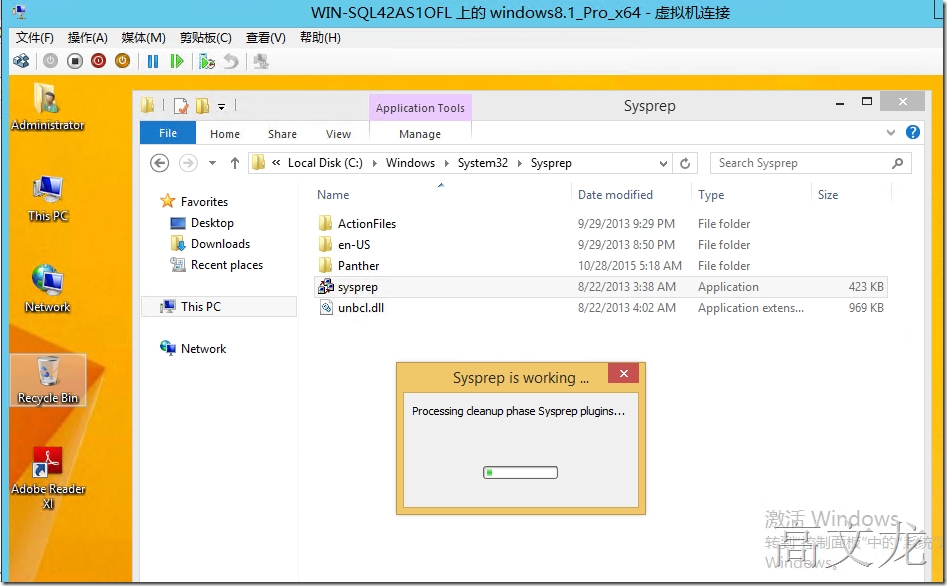Open the 查看(V) menu
947x586 pixels.
(266, 37)
